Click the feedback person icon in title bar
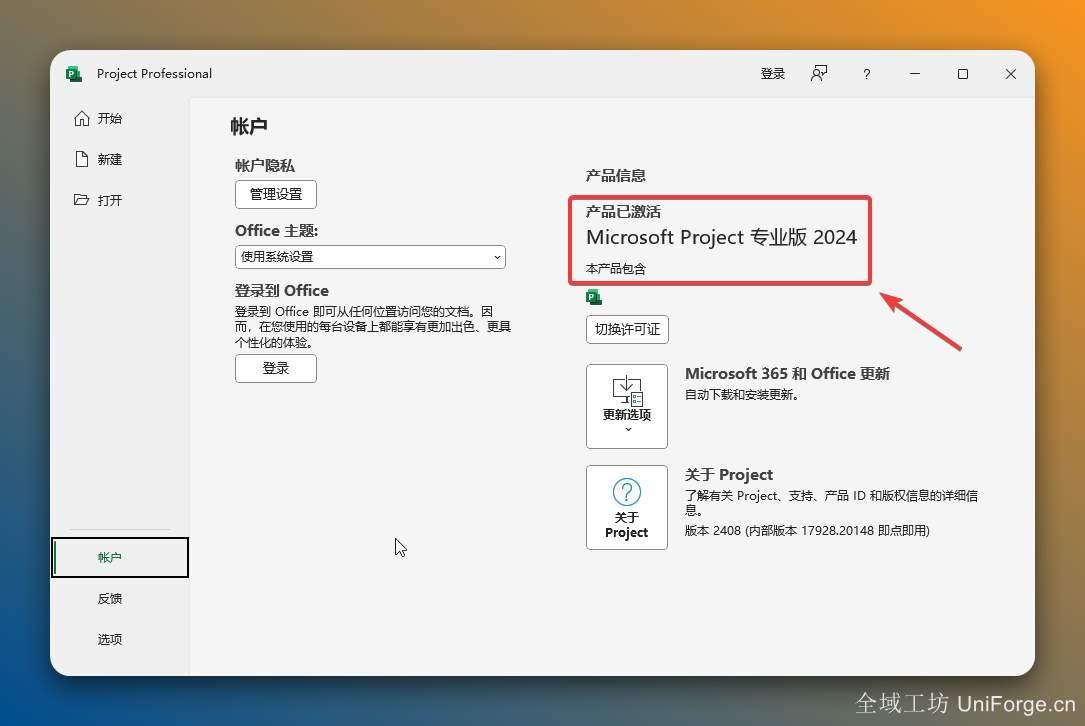This screenshot has height=726, width=1085. (819, 74)
